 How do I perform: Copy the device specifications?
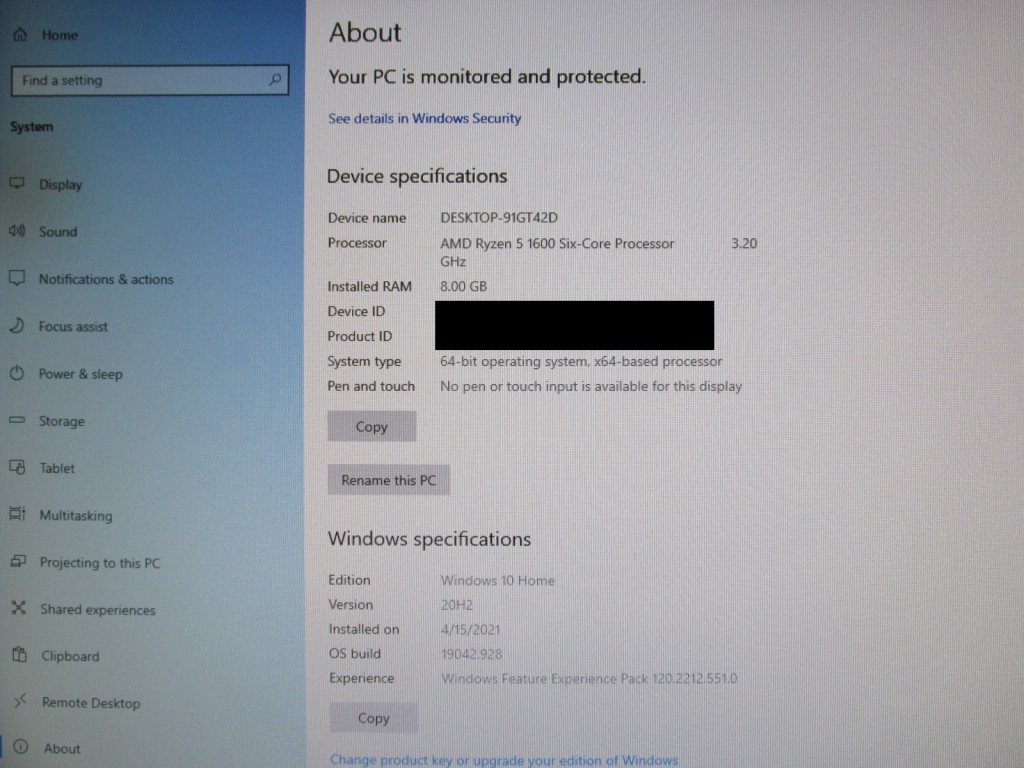[x=372, y=426]
